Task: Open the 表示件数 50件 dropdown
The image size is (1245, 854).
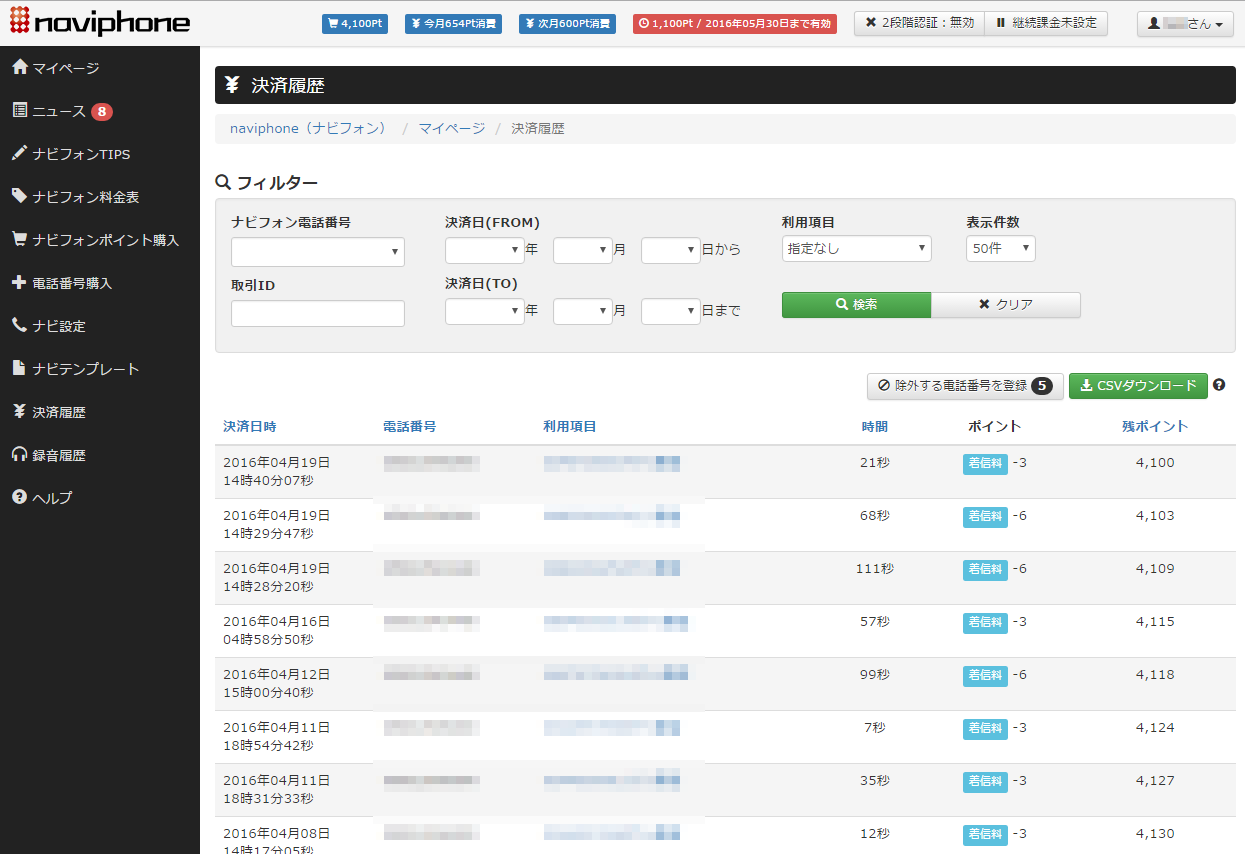Action: click(1000, 248)
